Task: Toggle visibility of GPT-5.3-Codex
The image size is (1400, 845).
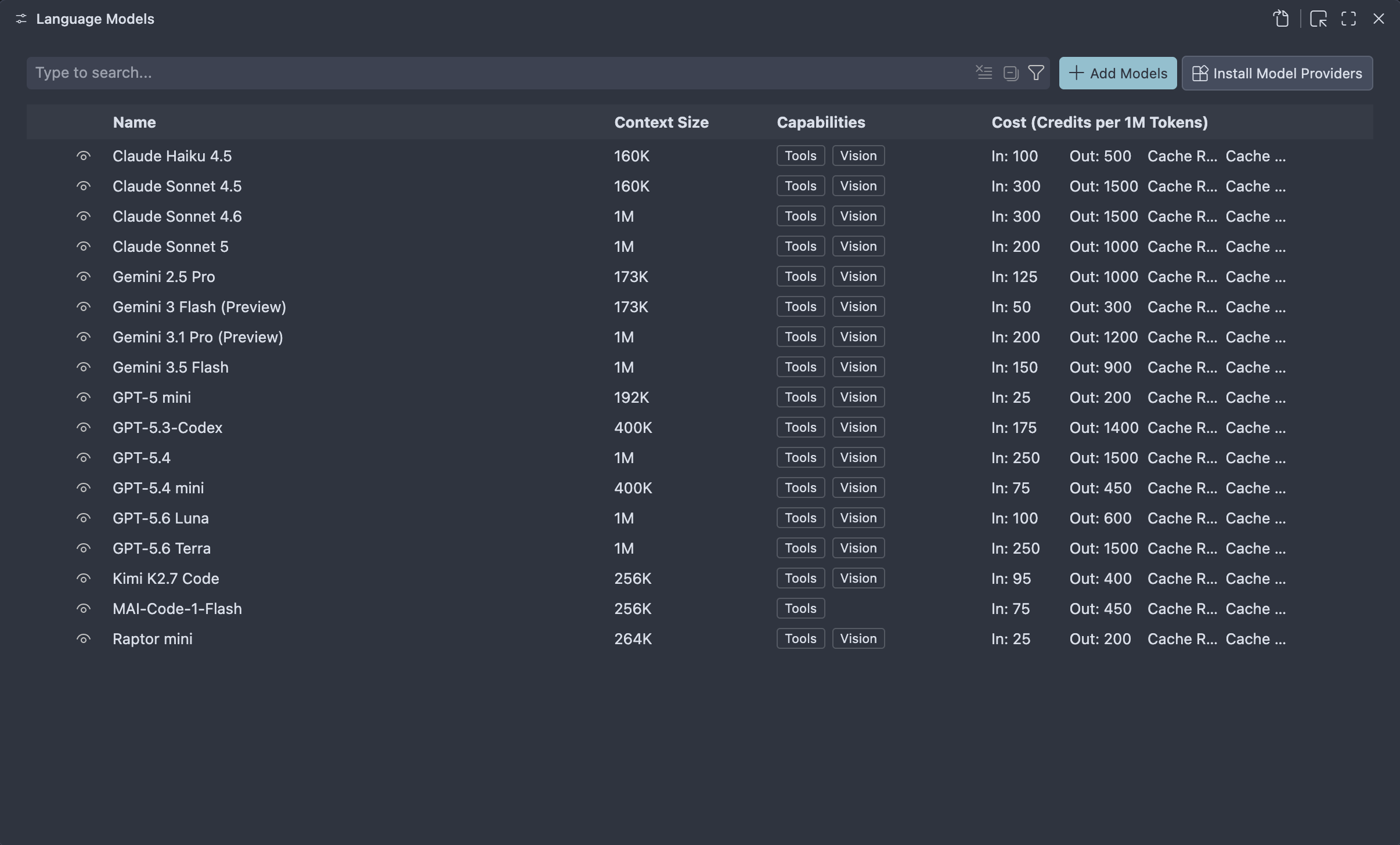Action: [x=84, y=428]
